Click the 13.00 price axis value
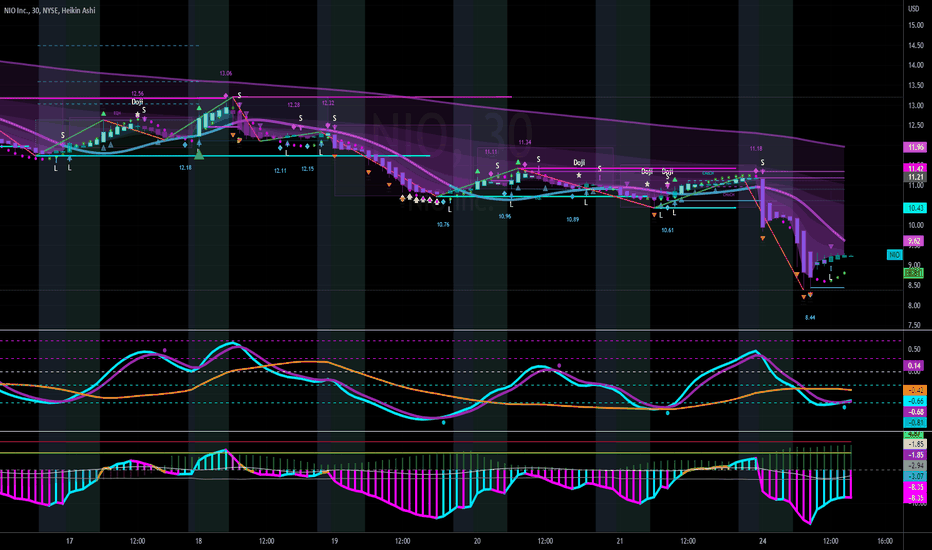Image resolution: width=932 pixels, height=550 pixels. pos(916,105)
